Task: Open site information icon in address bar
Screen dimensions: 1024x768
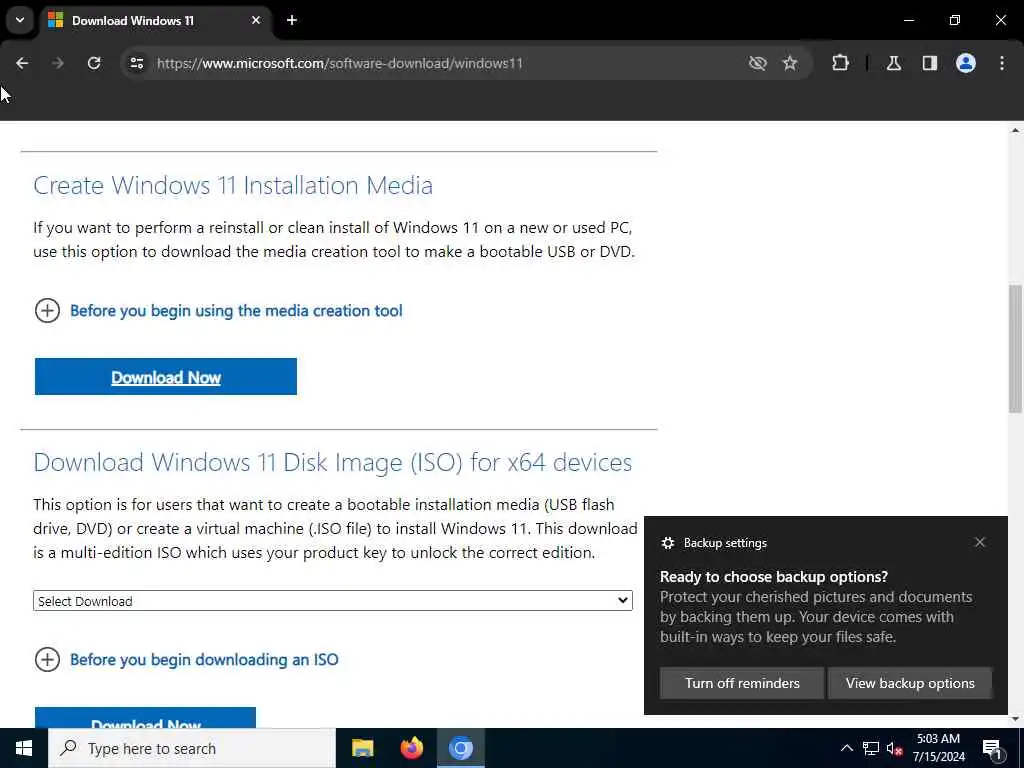Action: [136, 63]
